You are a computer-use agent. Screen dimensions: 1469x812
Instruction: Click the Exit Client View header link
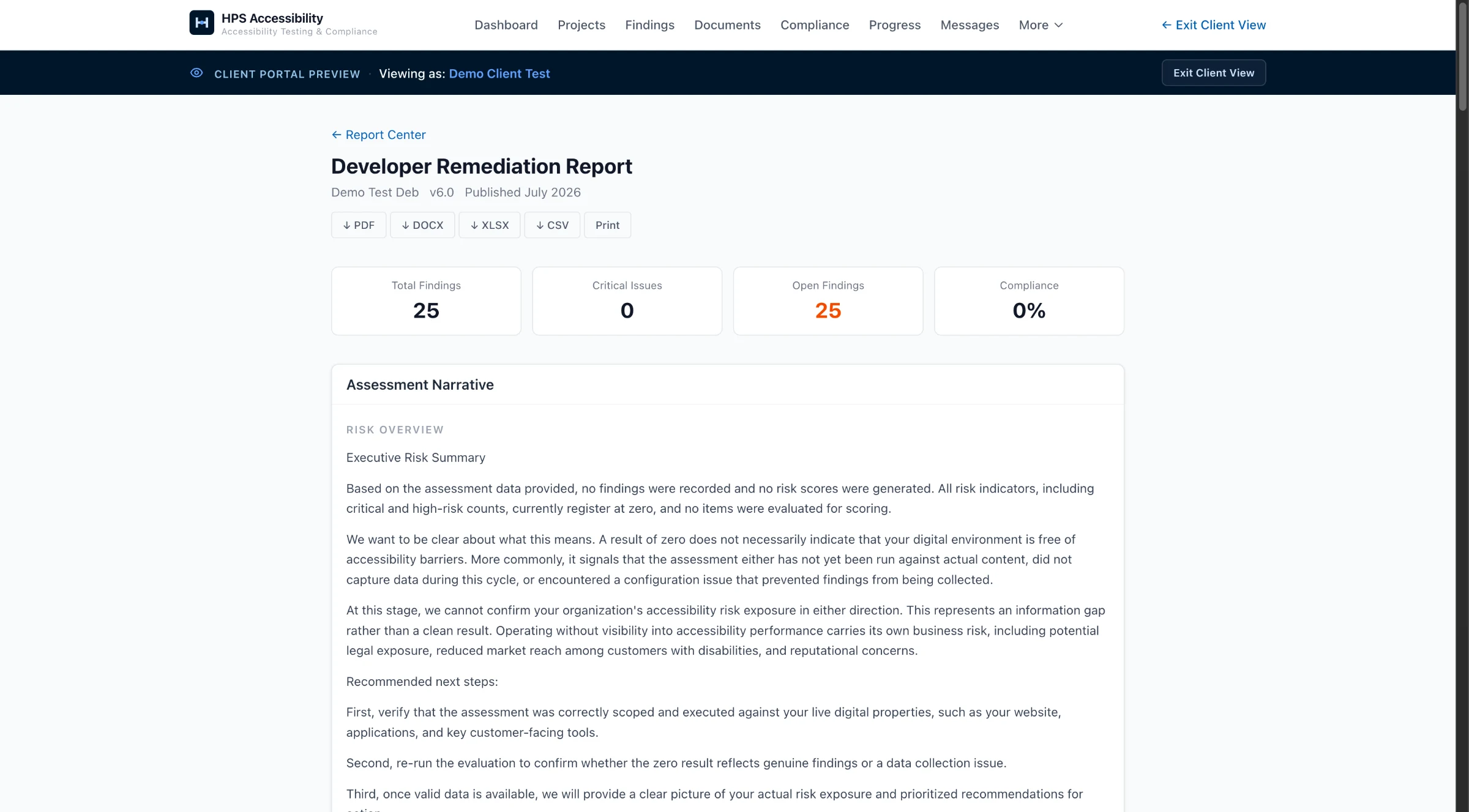coord(1214,25)
